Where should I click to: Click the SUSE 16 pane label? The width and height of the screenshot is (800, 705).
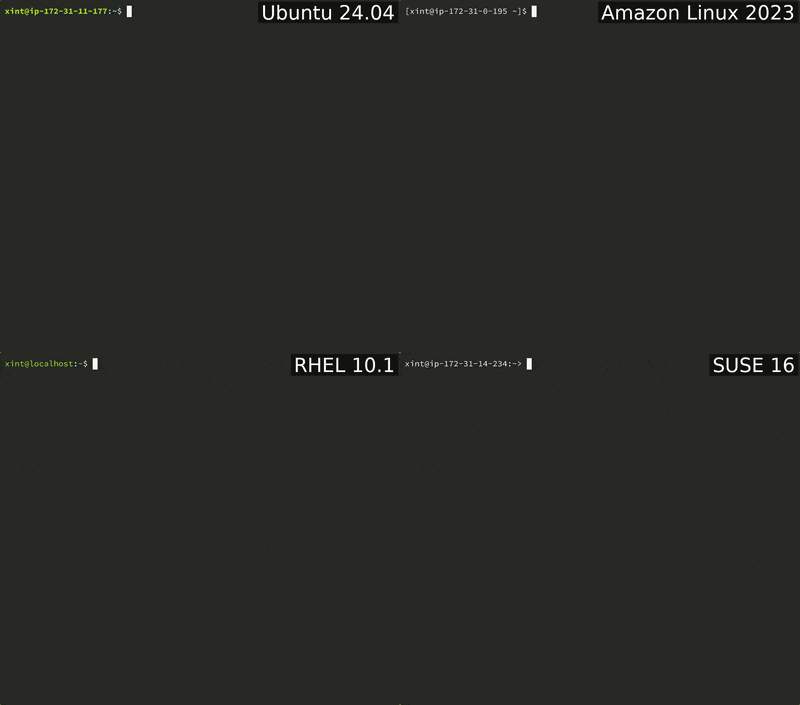[x=753, y=365]
